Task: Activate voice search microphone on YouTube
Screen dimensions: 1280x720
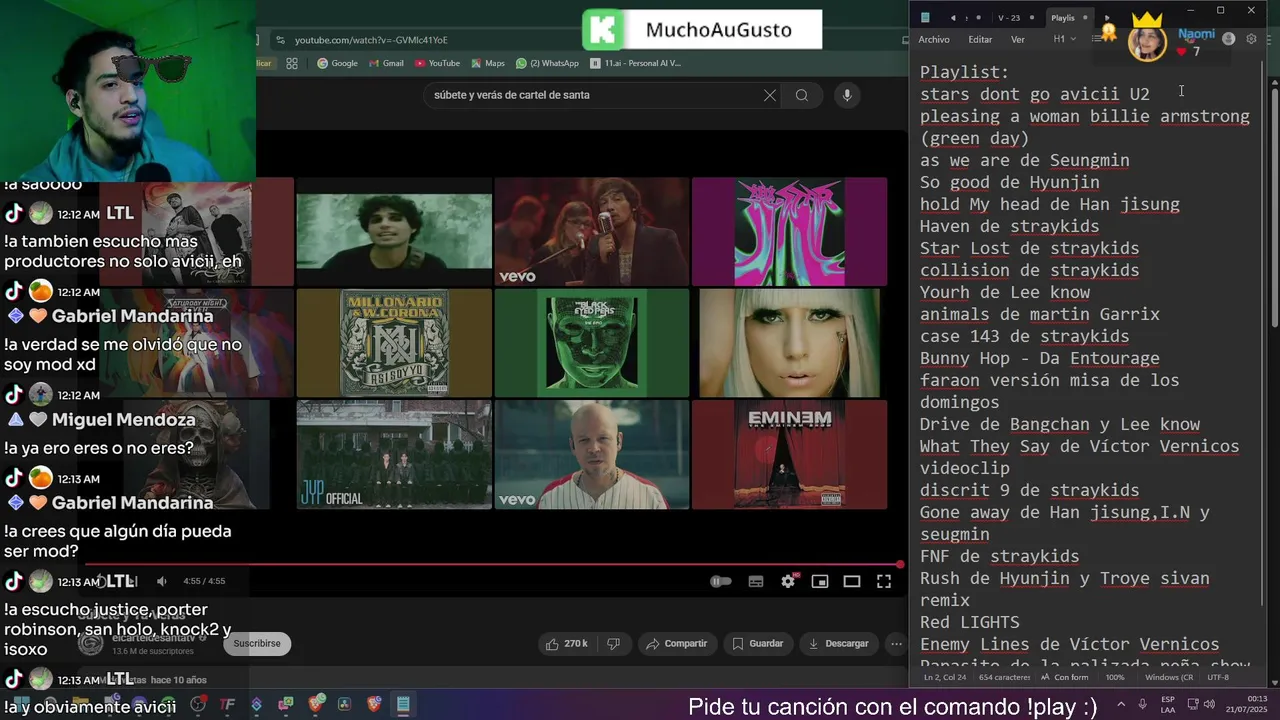Action: (x=847, y=95)
